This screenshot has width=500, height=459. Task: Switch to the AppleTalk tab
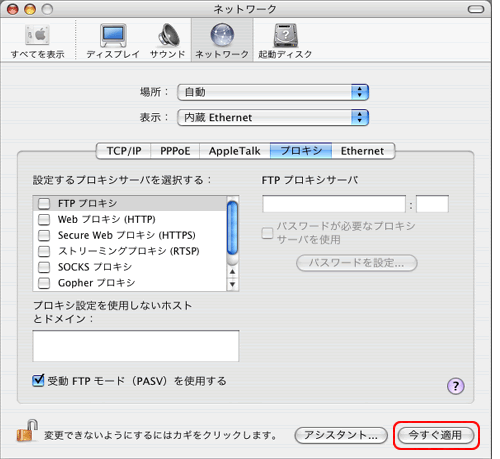click(x=235, y=151)
